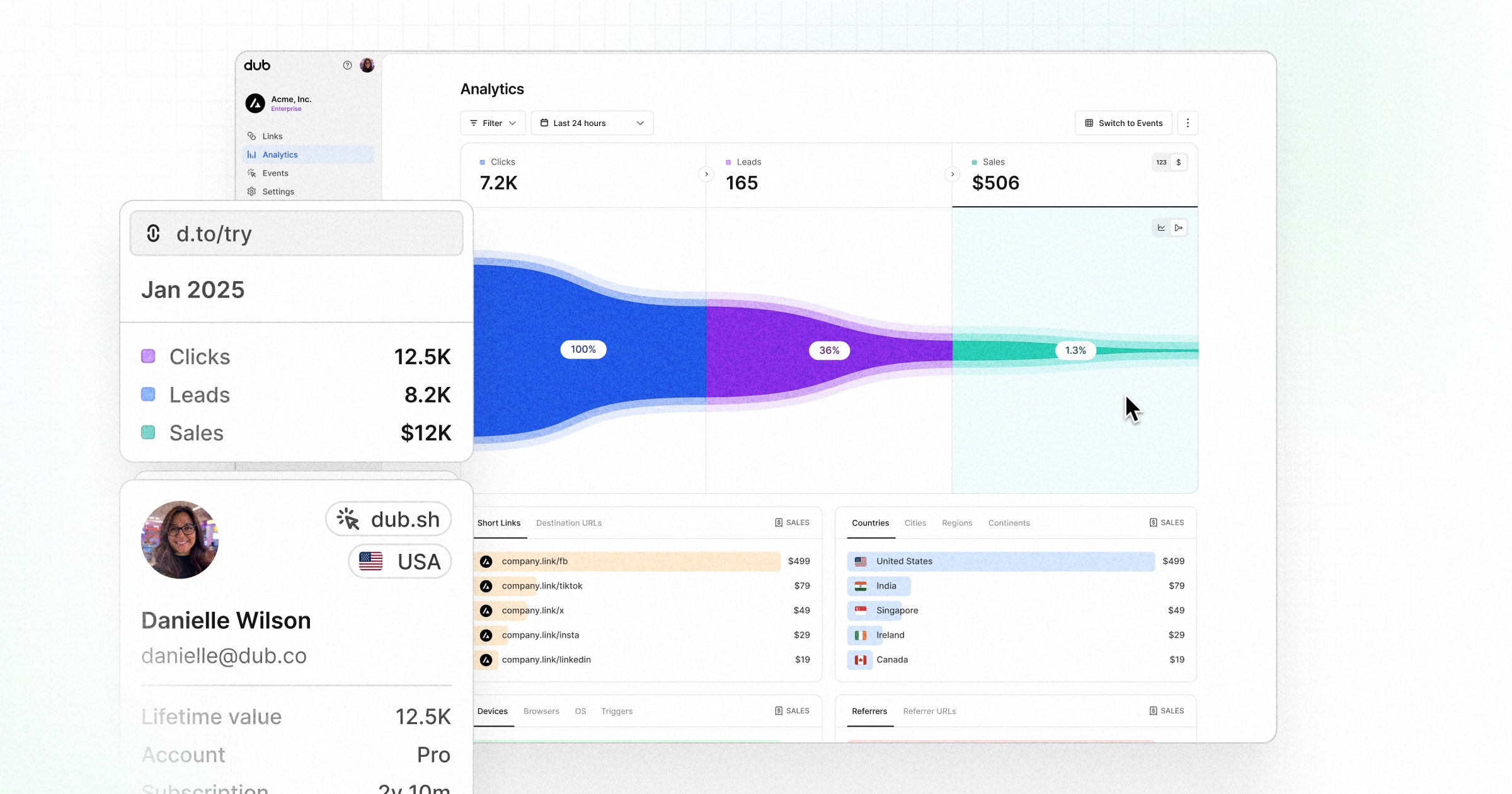
Task: Click the purple Clicks color swatch
Action: [x=148, y=357]
